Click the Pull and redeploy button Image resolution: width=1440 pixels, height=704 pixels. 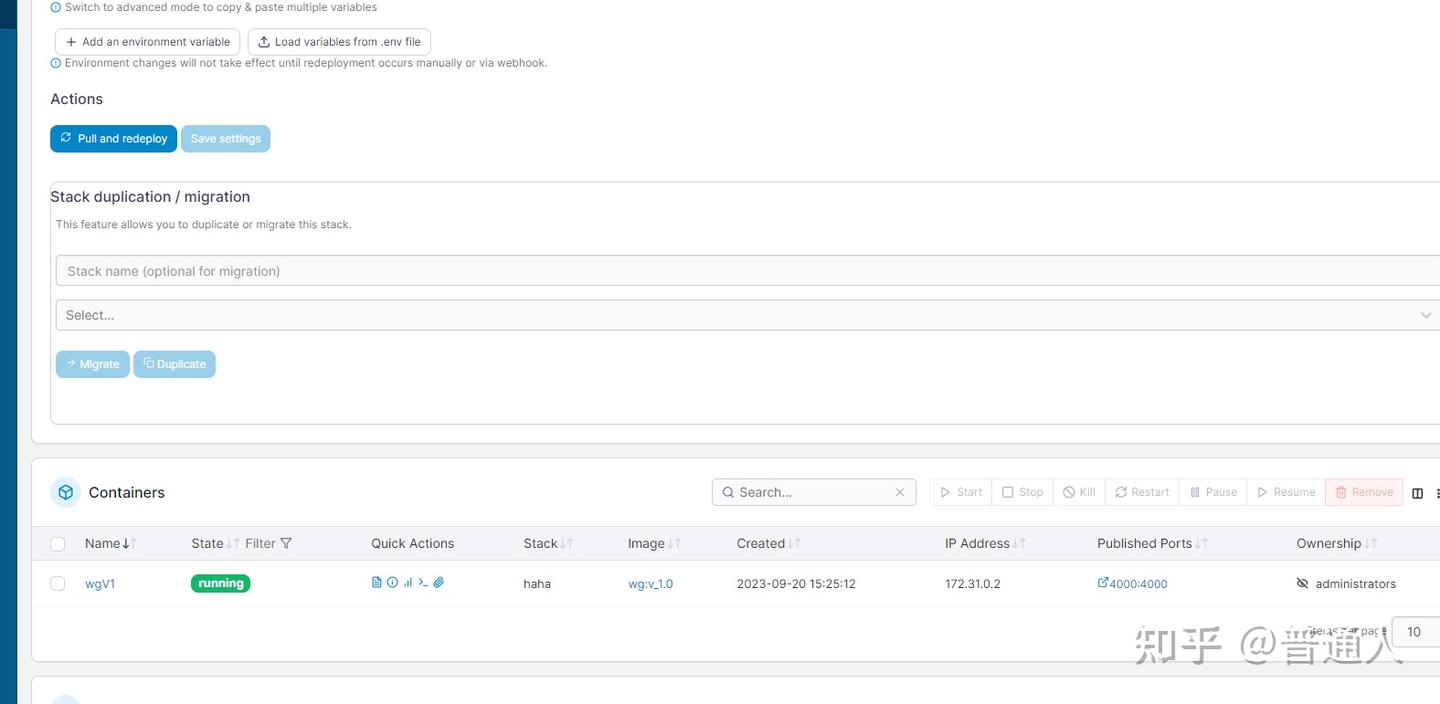pos(114,139)
